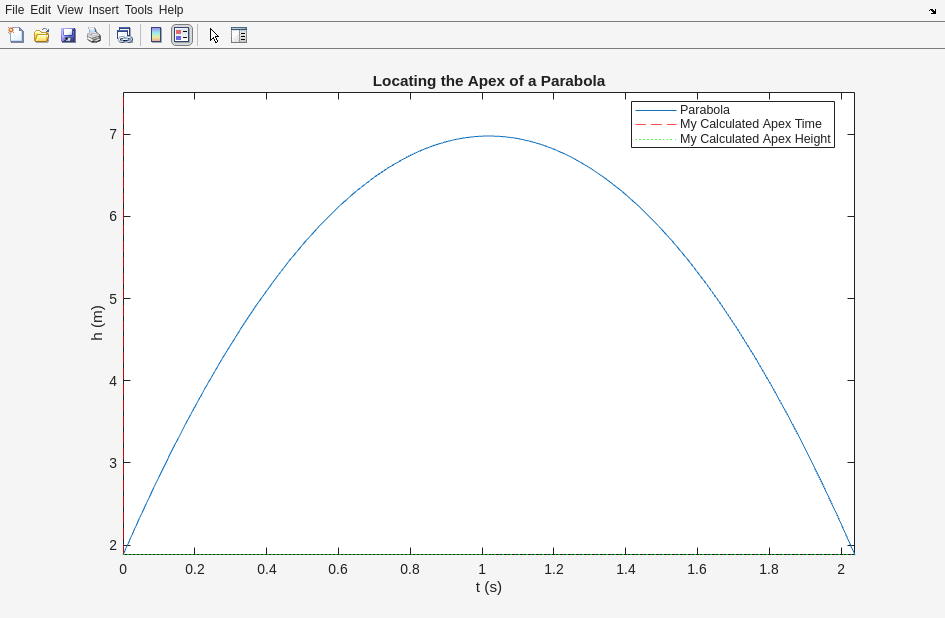
Task: Click the 't (s)' x-axis label
Action: 488,587
